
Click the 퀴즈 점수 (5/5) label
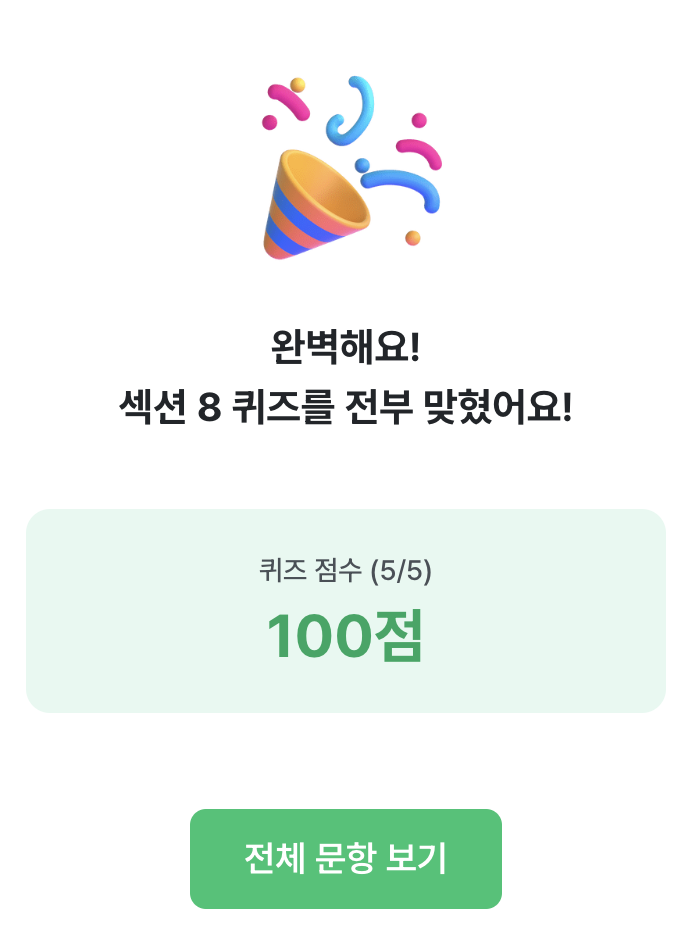tap(345, 571)
